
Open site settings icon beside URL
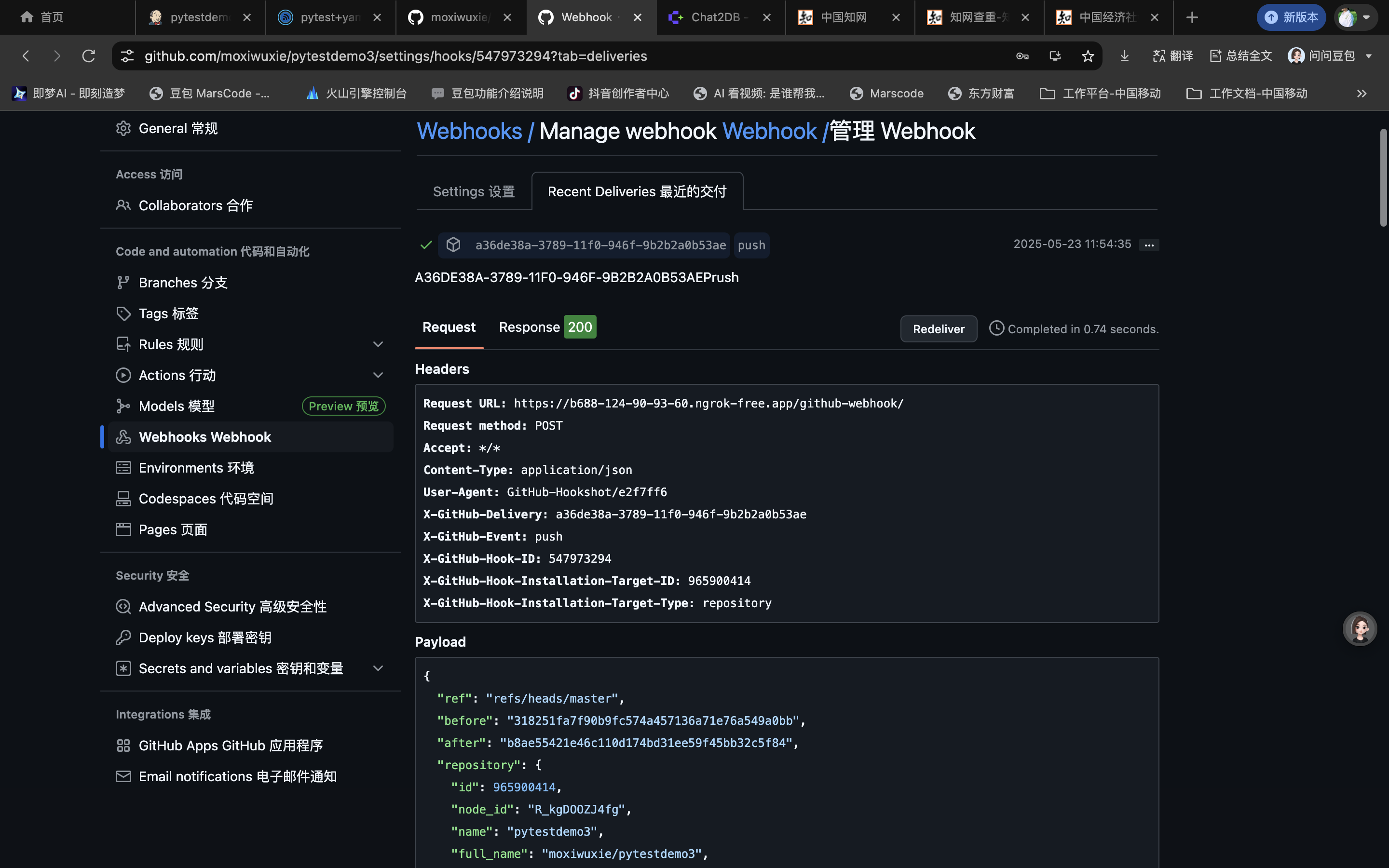127,55
